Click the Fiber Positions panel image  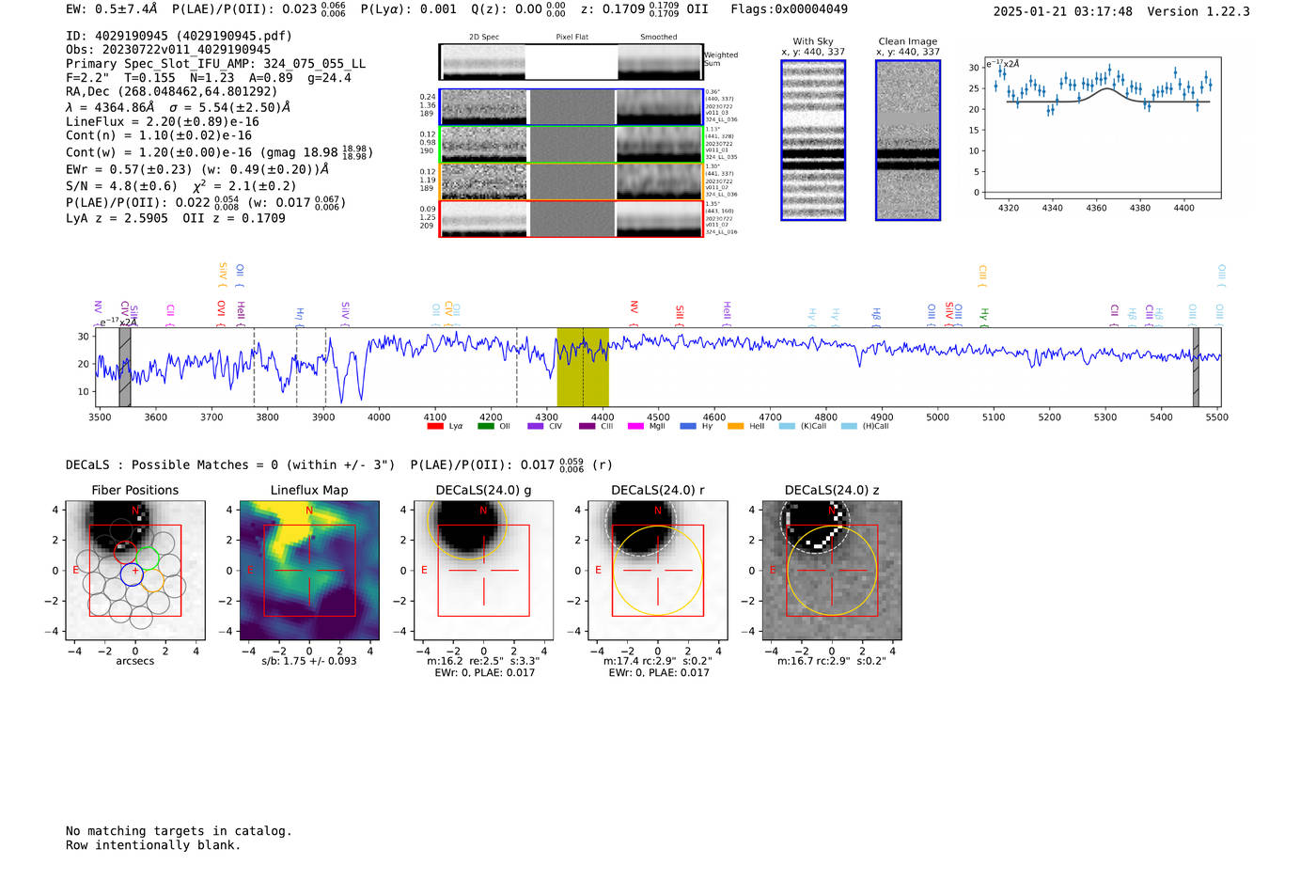[135, 571]
